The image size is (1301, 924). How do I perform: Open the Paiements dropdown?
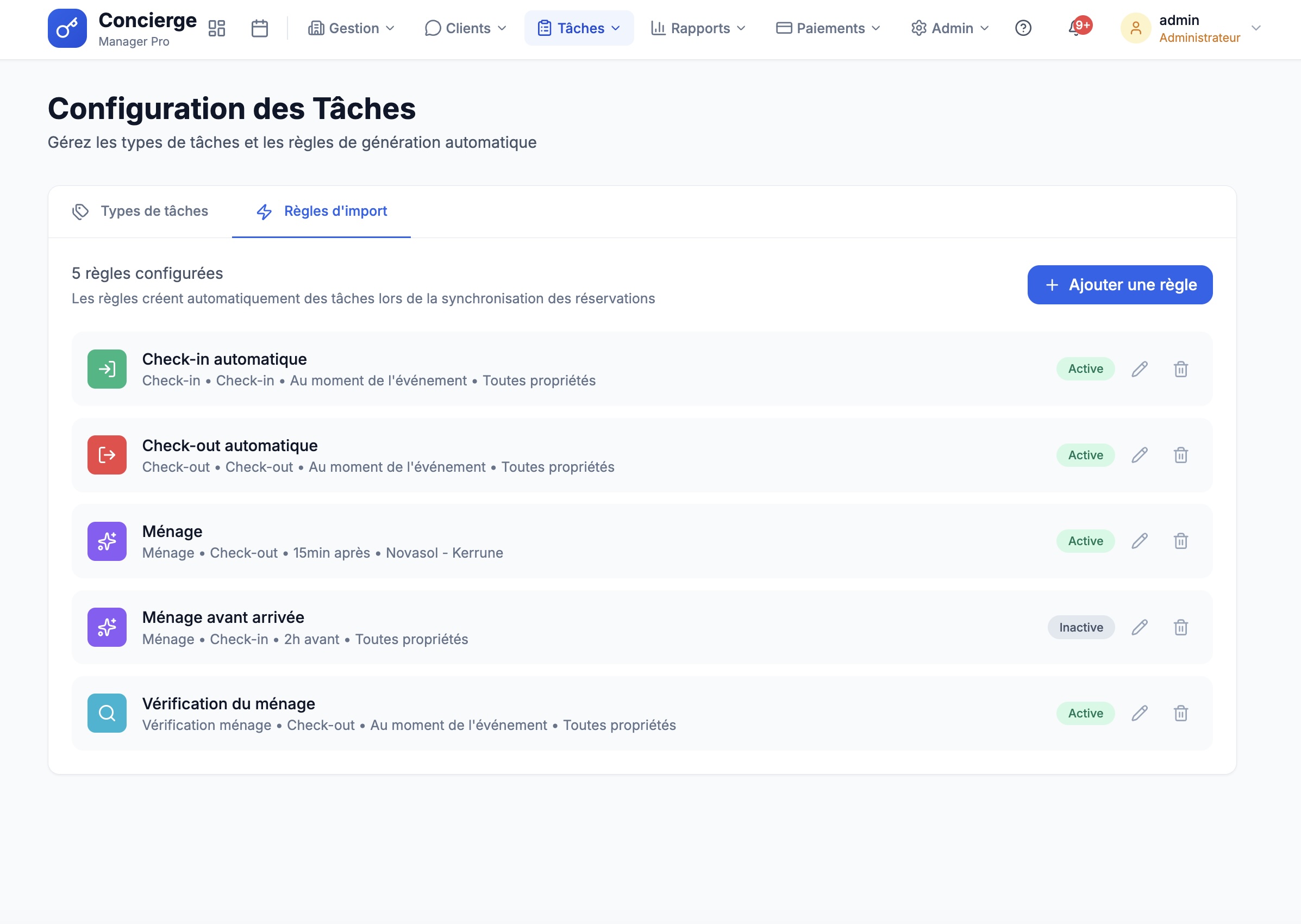827,27
